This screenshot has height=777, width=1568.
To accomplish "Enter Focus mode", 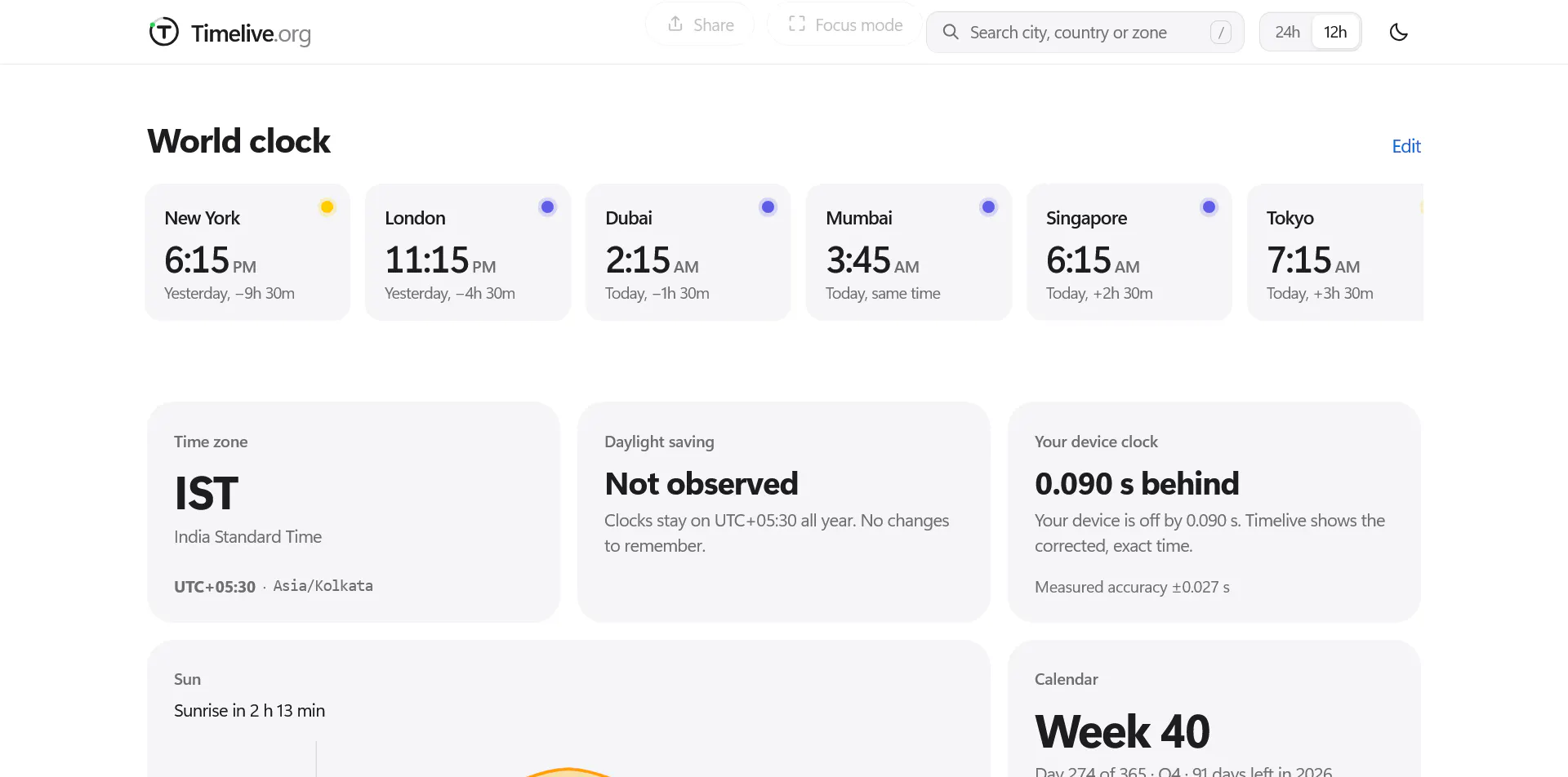I will (x=844, y=24).
